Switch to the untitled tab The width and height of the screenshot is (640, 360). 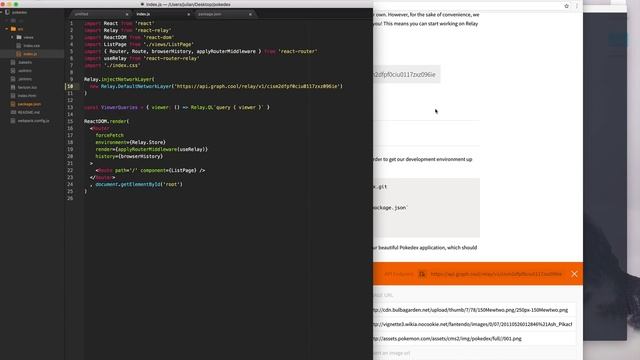100,14
